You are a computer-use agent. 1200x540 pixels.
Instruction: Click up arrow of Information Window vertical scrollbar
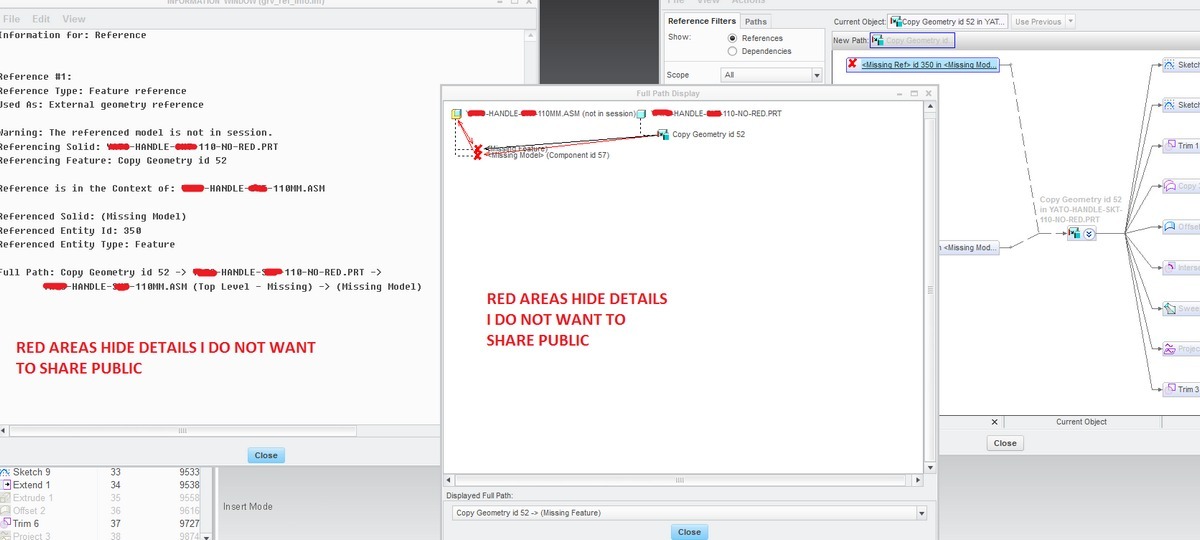click(529, 34)
